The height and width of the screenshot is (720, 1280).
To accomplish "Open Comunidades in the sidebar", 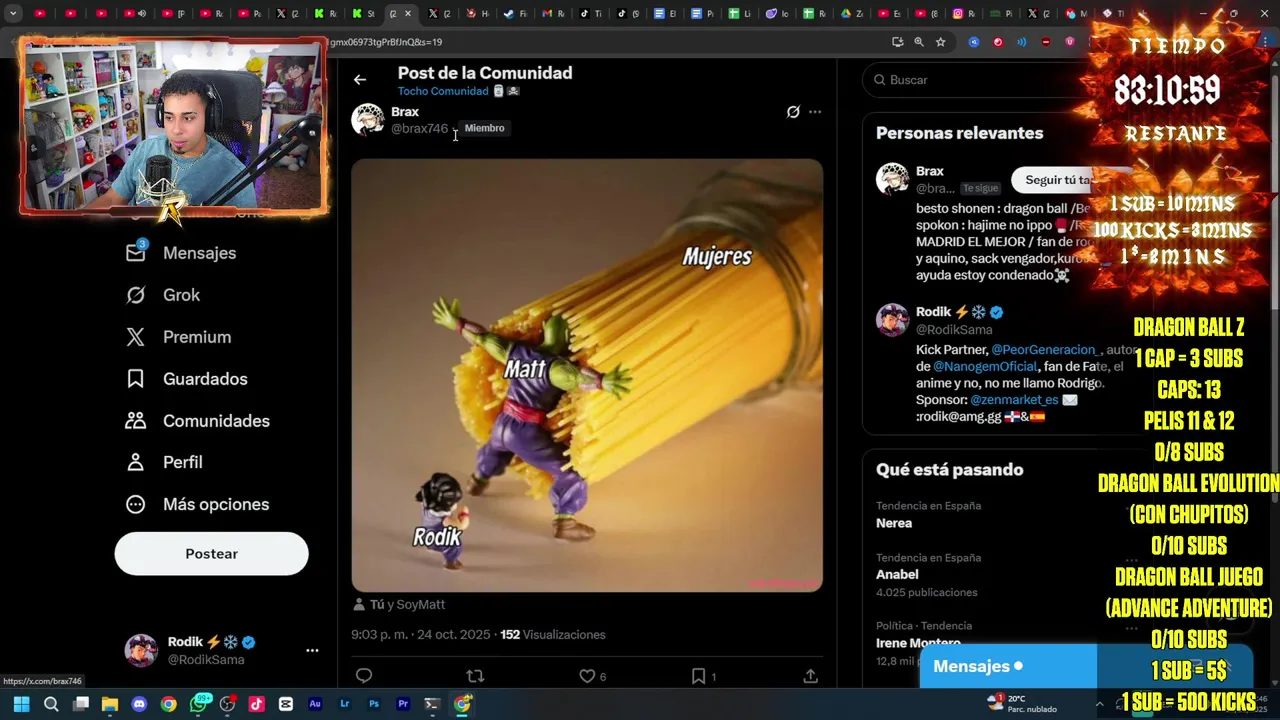I will (x=198, y=421).
